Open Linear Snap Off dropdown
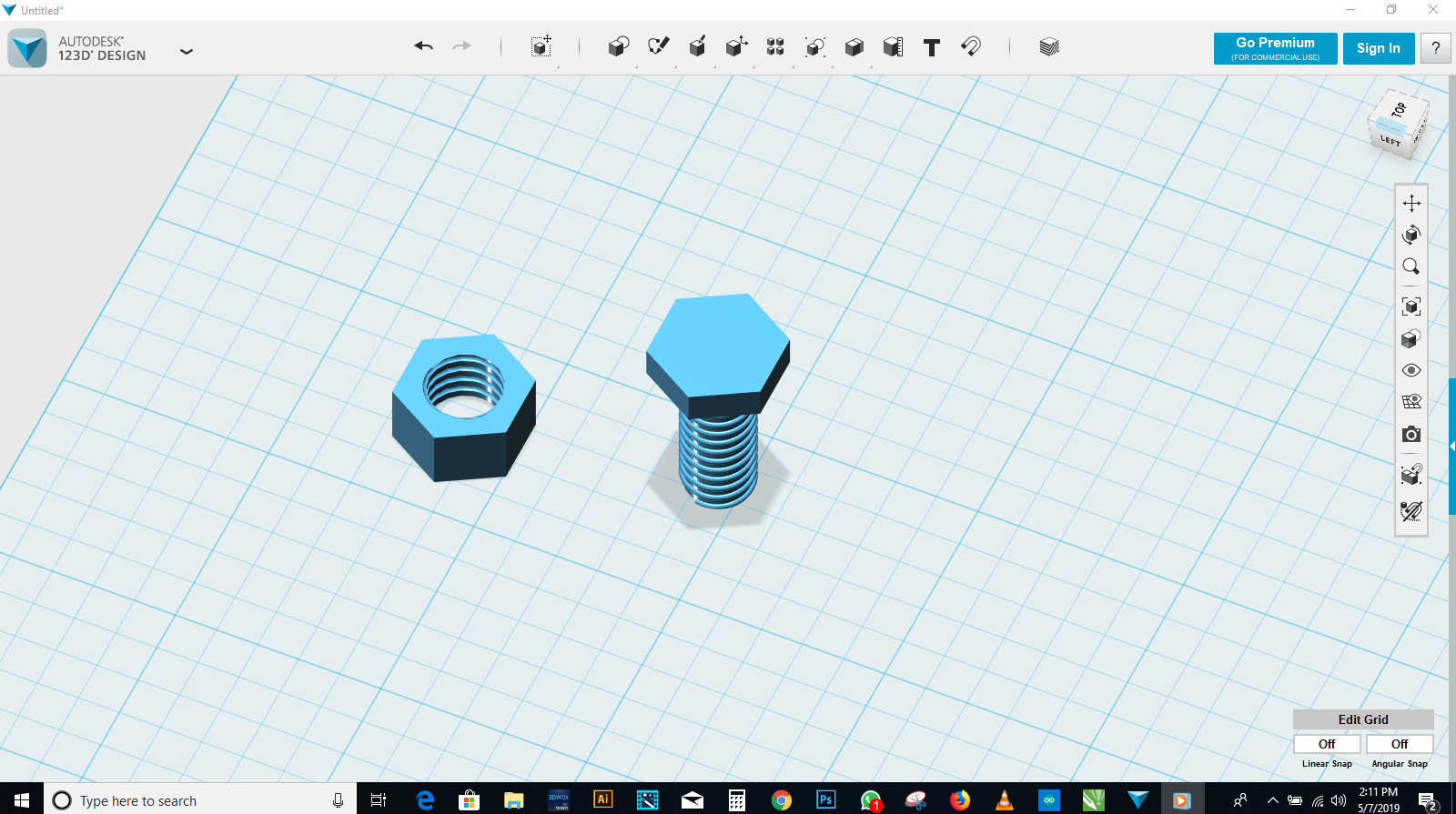This screenshot has height=814, width=1456. tap(1327, 744)
